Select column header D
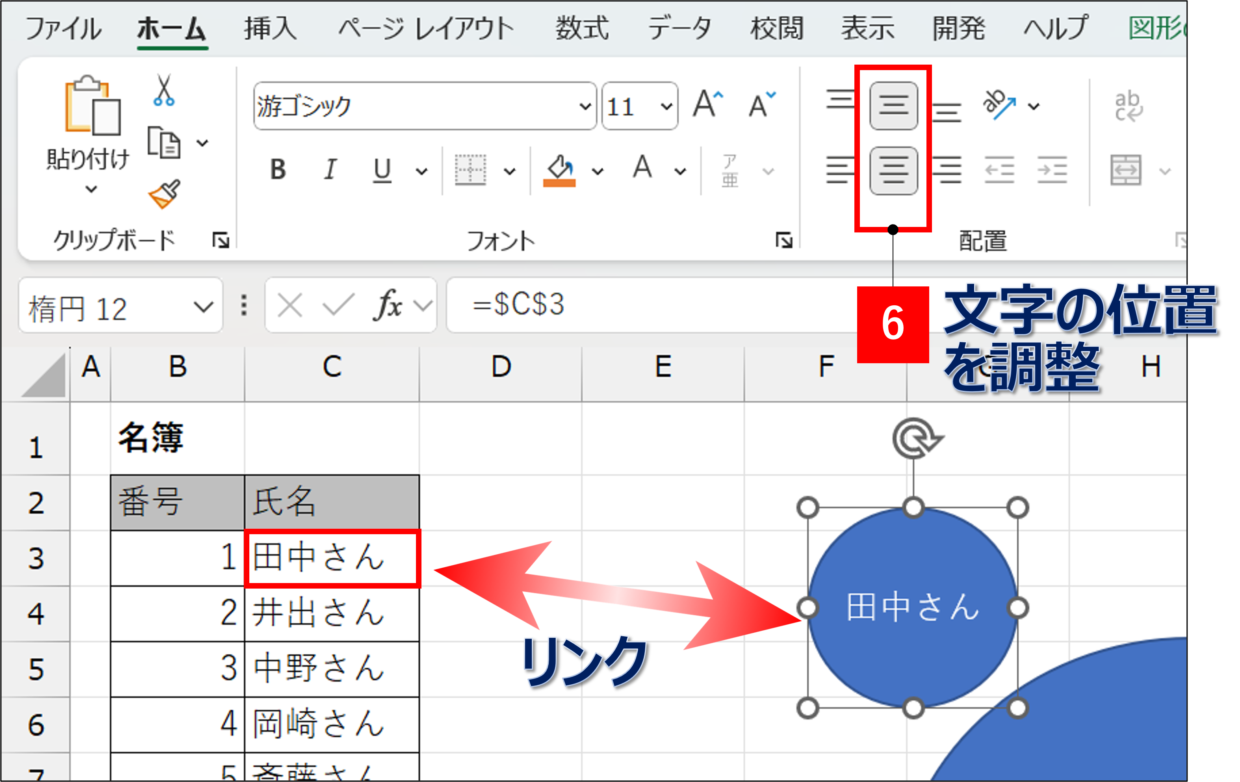Image resolution: width=1240 pixels, height=782 pixels. (x=500, y=368)
